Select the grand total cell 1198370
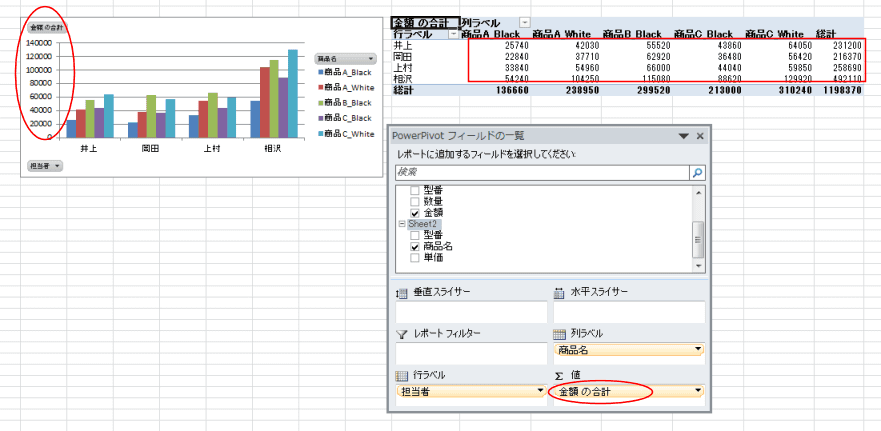 (x=838, y=90)
